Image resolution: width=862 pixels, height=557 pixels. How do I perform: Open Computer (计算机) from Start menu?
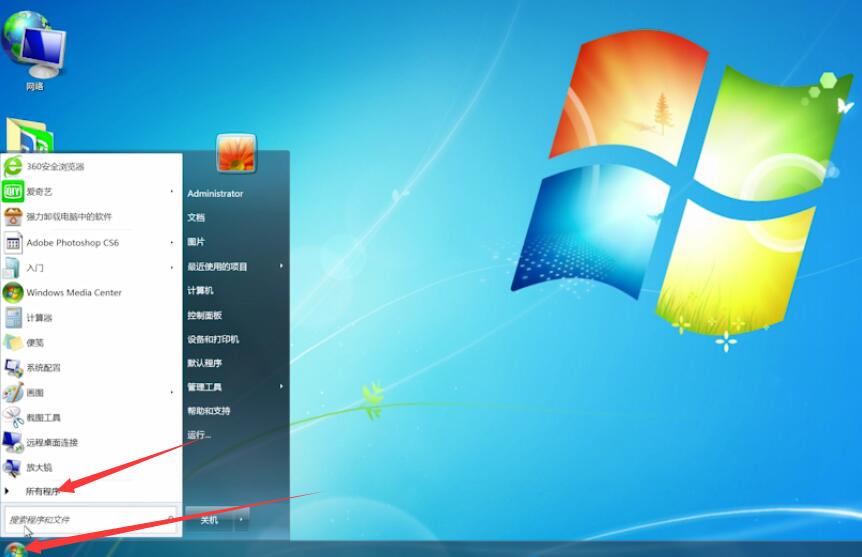pos(200,290)
